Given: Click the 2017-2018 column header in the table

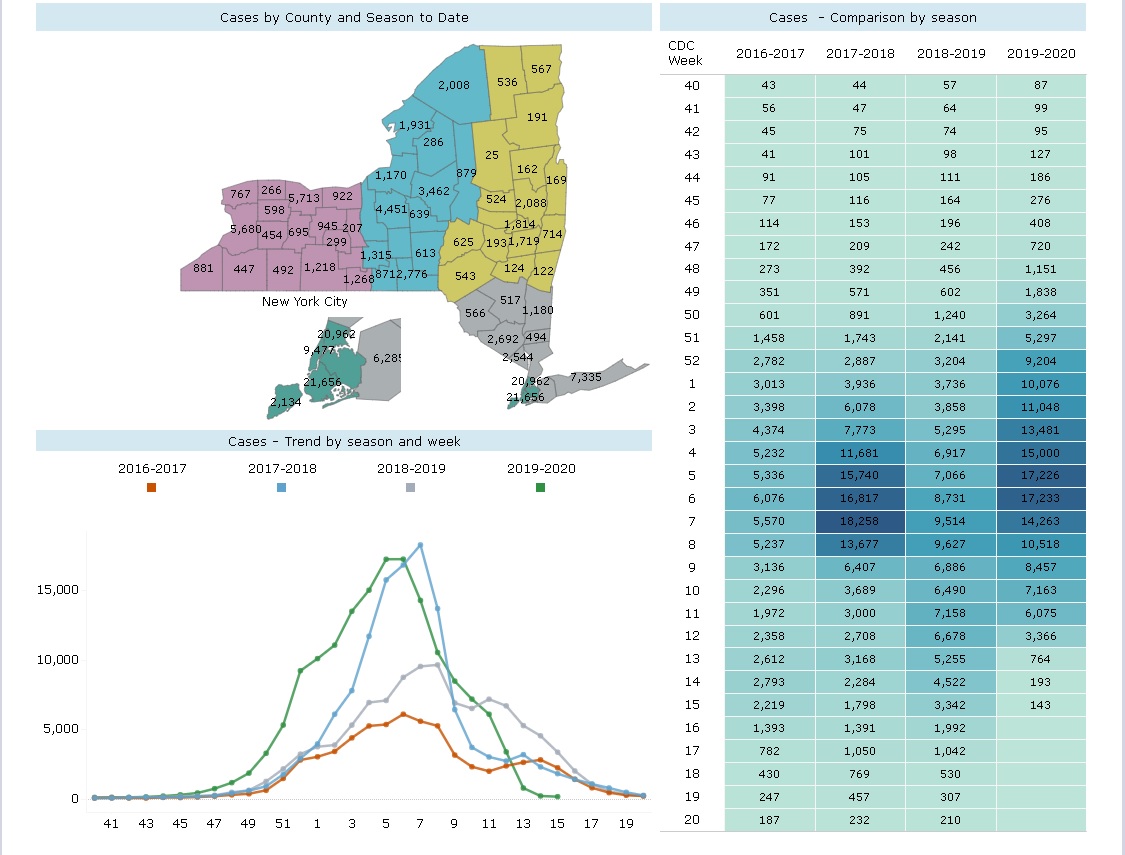Looking at the screenshot, I should (860, 53).
